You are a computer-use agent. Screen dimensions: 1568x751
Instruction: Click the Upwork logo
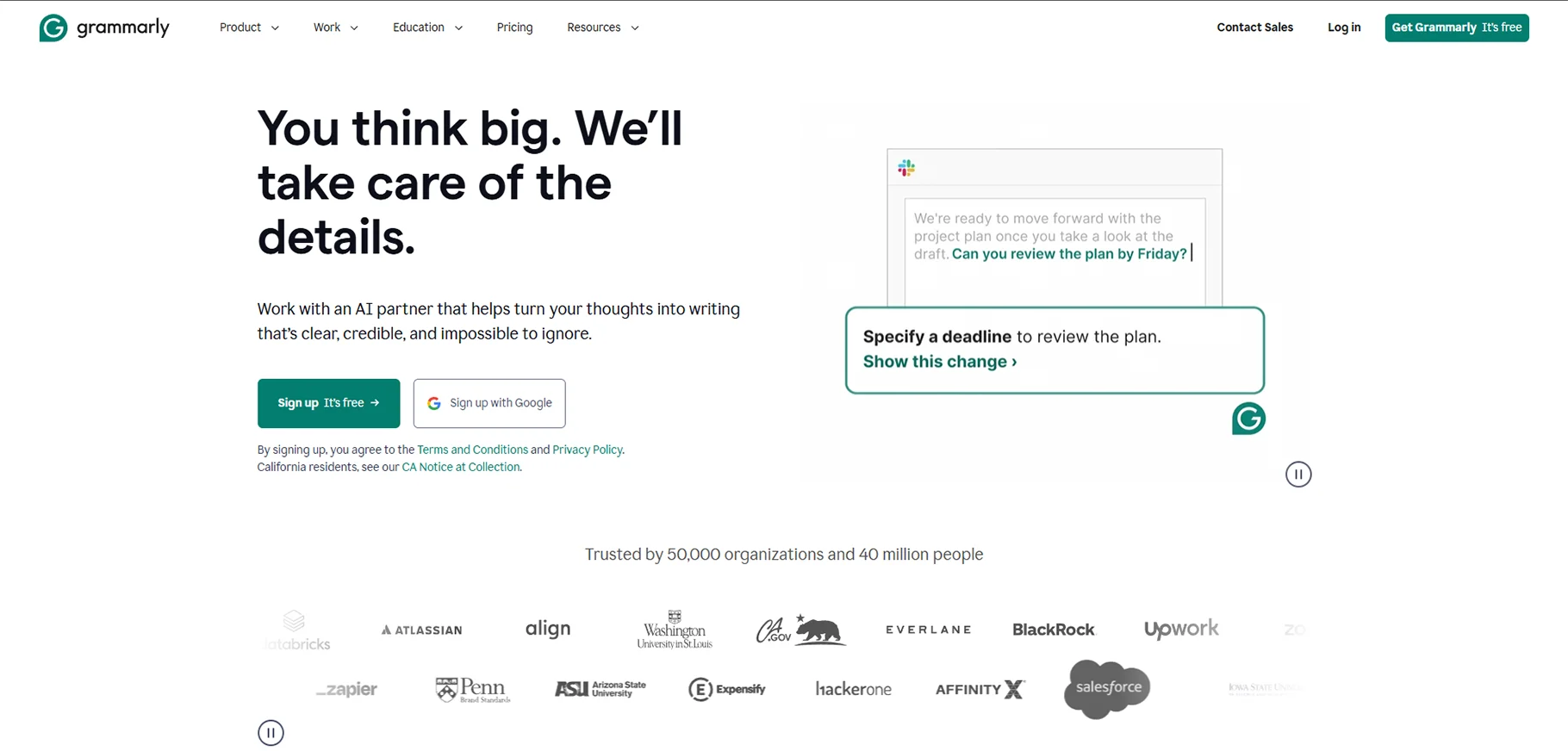(x=1181, y=630)
